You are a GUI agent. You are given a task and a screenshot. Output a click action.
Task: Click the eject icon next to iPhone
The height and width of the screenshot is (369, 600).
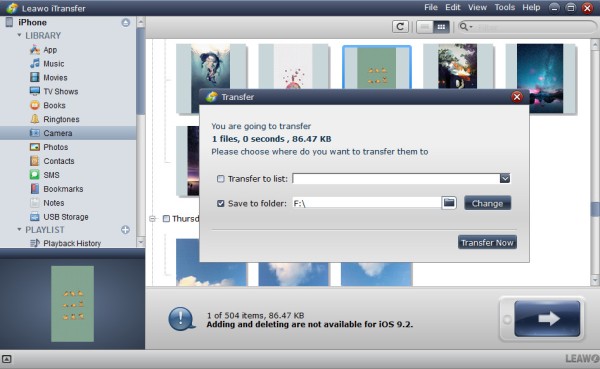pyautogui.click(x=126, y=23)
